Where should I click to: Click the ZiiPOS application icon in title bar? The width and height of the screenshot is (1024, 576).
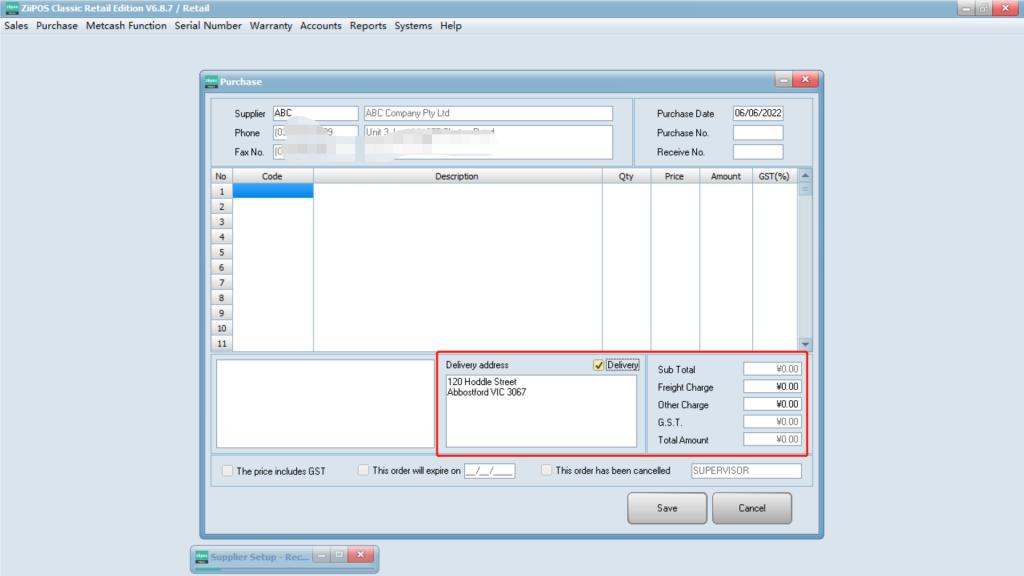11,8
